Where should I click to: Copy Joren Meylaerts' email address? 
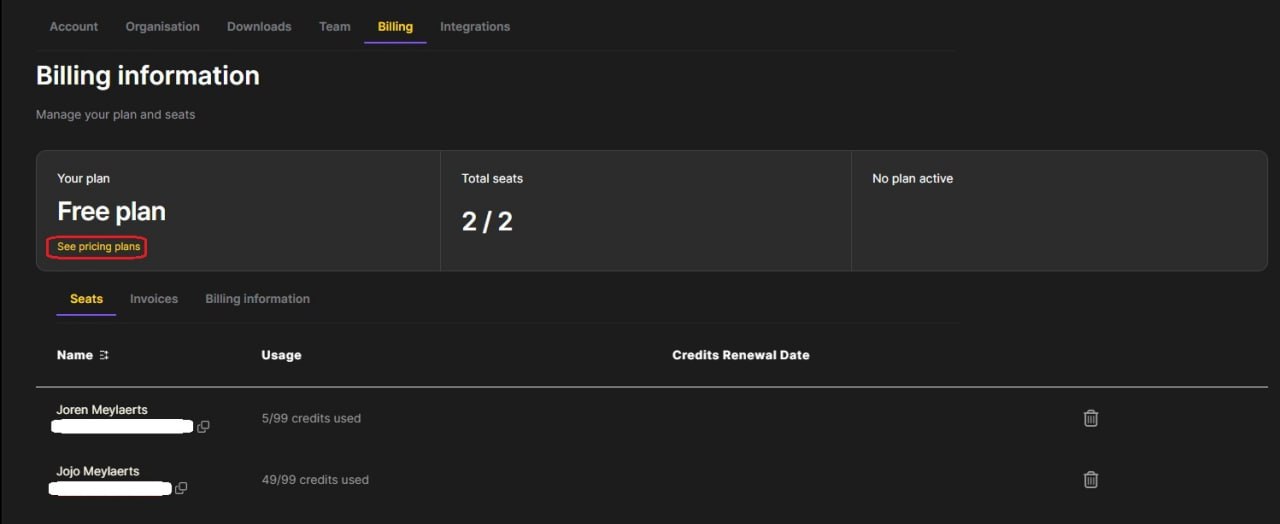(203, 427)
